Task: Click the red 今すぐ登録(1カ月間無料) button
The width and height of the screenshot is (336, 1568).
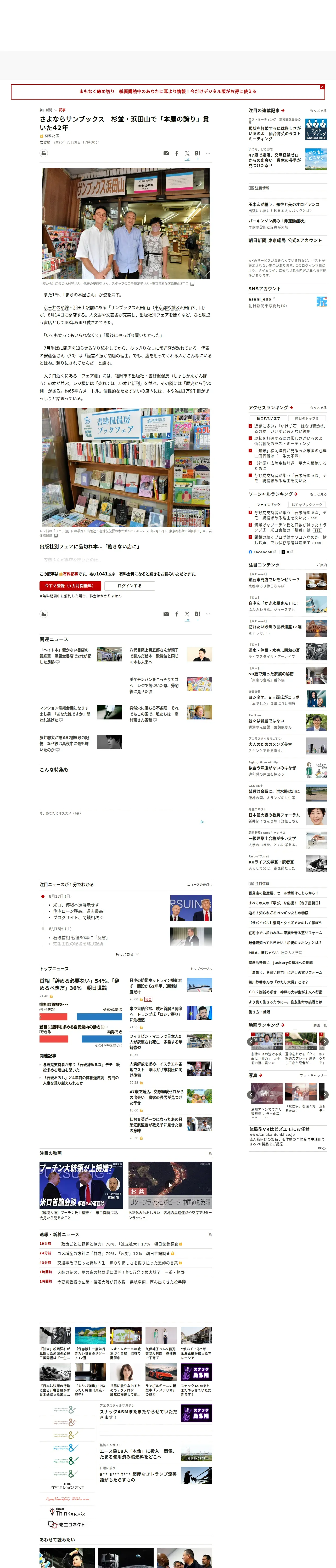Action: [x=70, y=586]
